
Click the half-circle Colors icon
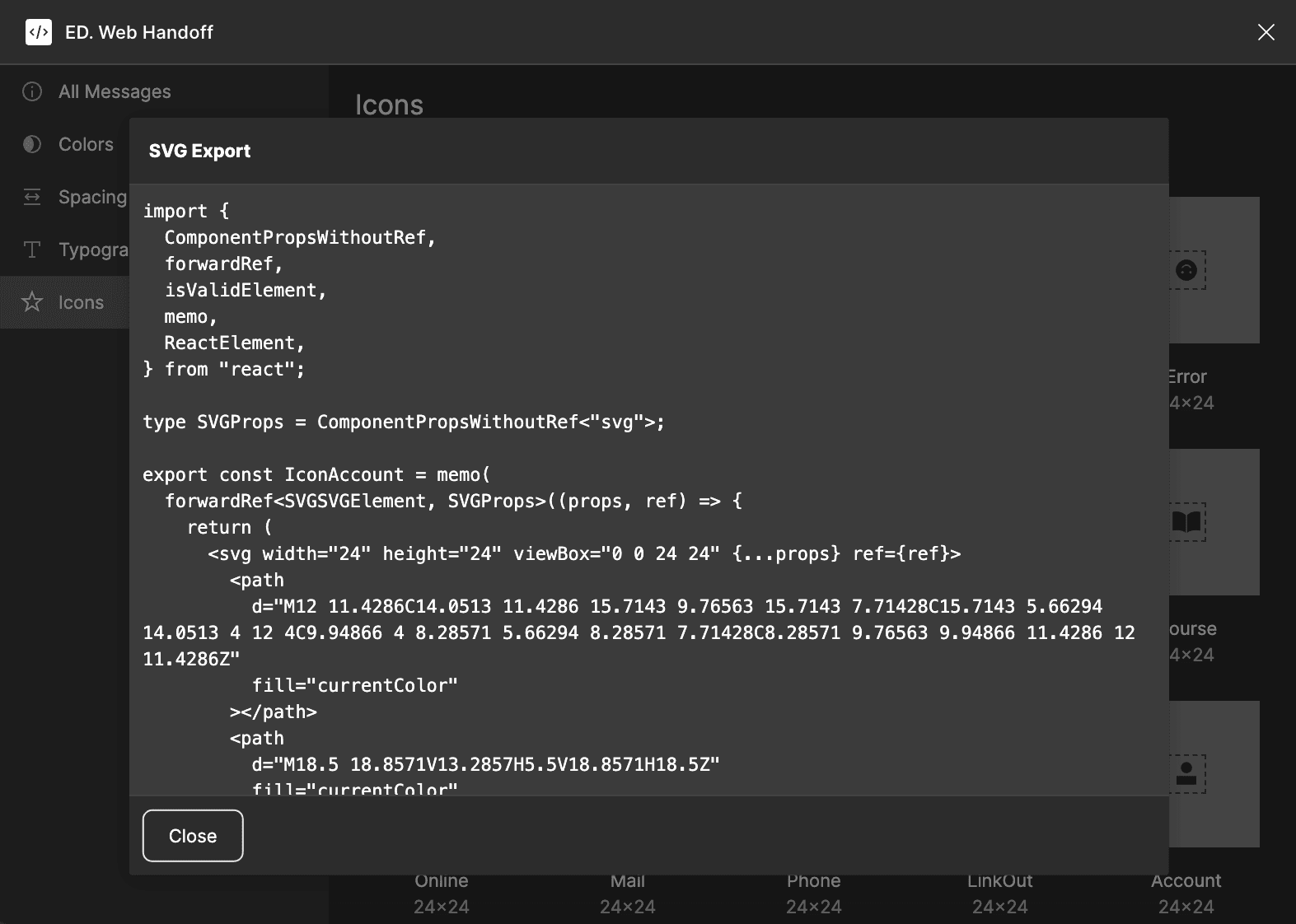pyautogui.click(x=32, y=144)
